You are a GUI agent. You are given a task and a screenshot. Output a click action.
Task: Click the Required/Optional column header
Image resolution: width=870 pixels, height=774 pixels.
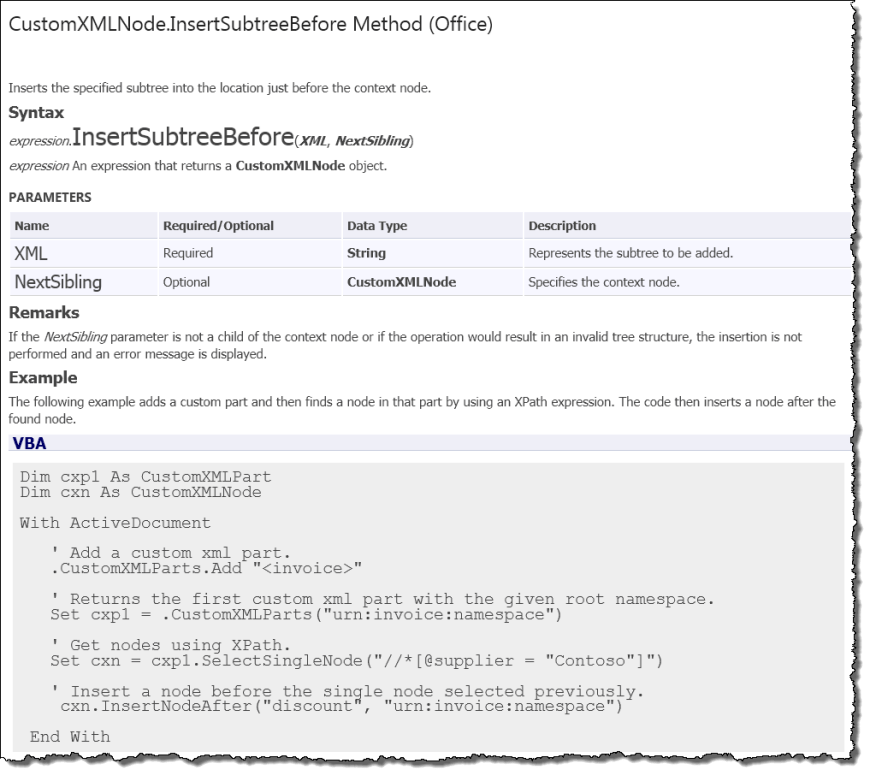(x=212, y=225)
